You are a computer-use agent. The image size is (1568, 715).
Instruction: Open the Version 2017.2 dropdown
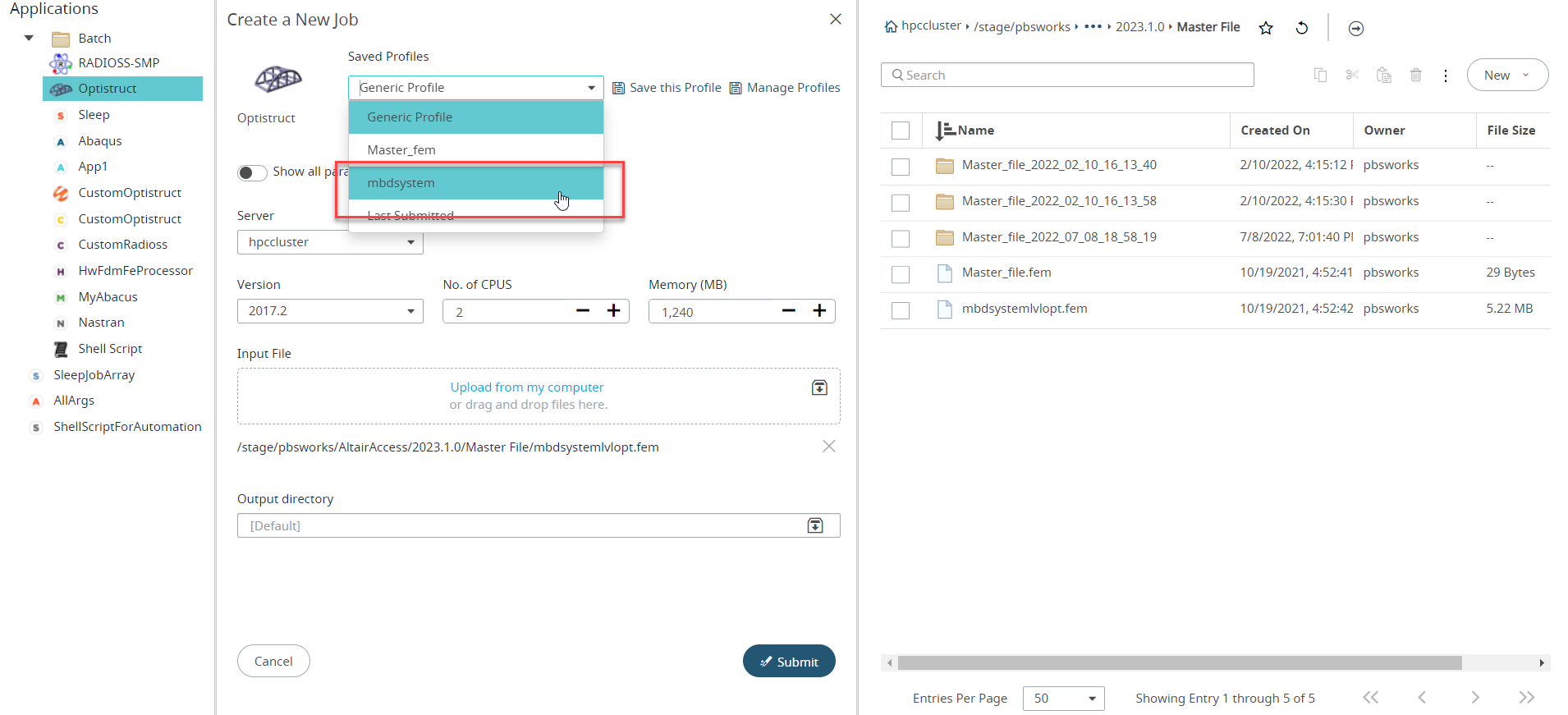click(330, 311)
